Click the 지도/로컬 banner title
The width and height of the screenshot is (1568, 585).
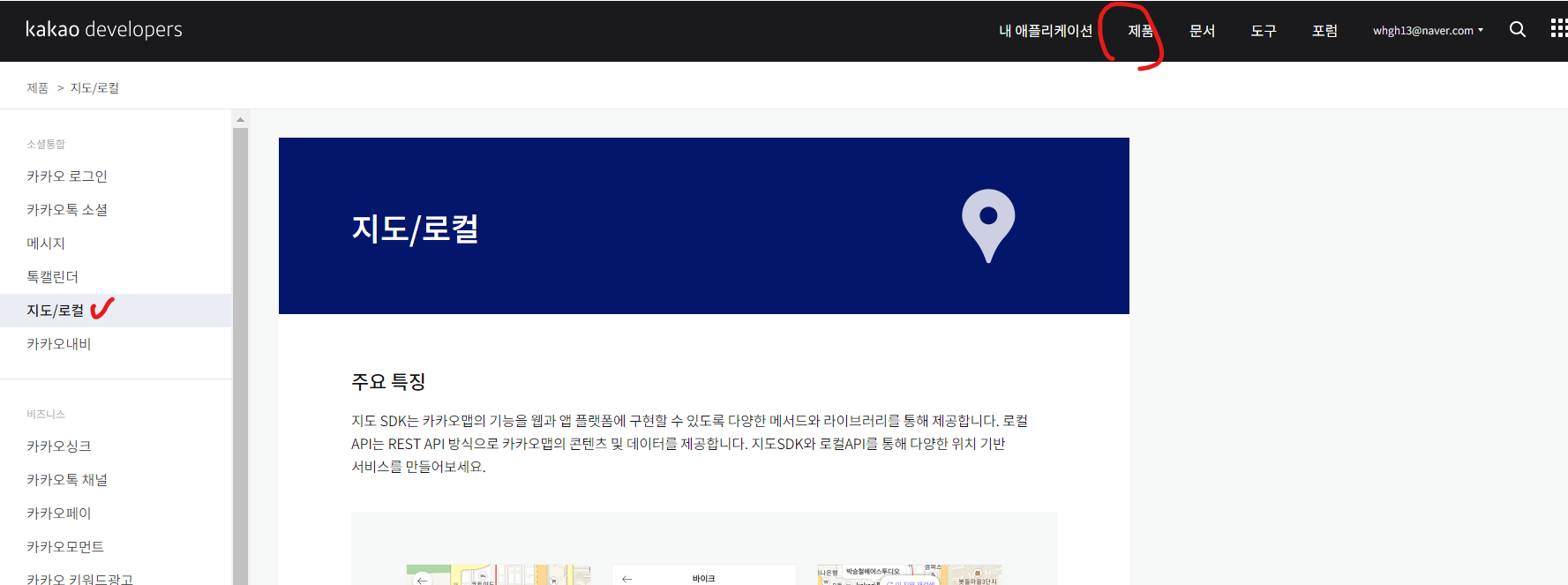pyautogui.click(x=415, y=229)
